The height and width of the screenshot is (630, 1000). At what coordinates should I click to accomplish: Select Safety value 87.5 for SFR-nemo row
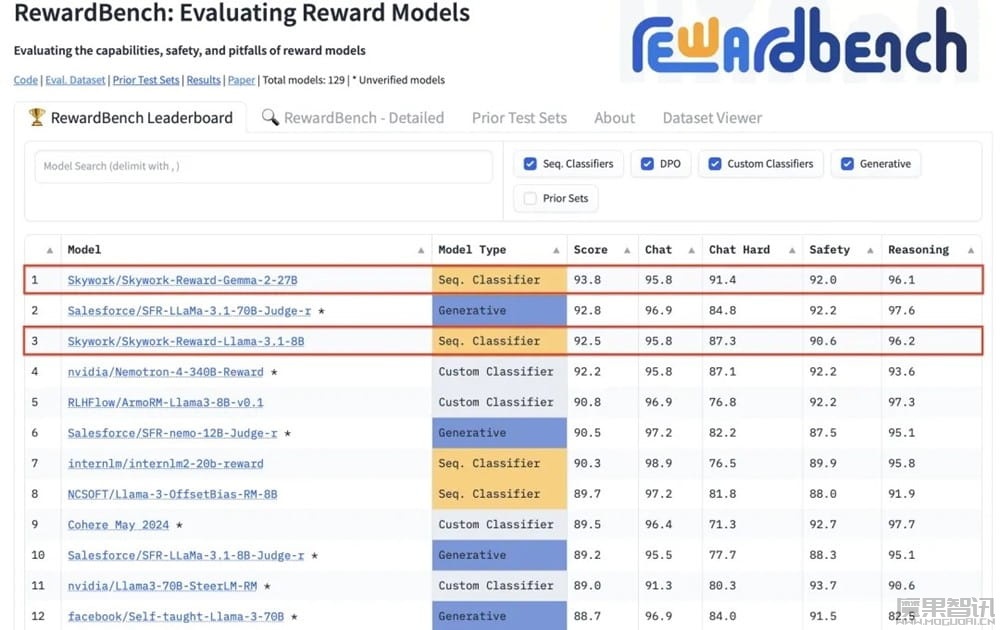click(823, 433)
